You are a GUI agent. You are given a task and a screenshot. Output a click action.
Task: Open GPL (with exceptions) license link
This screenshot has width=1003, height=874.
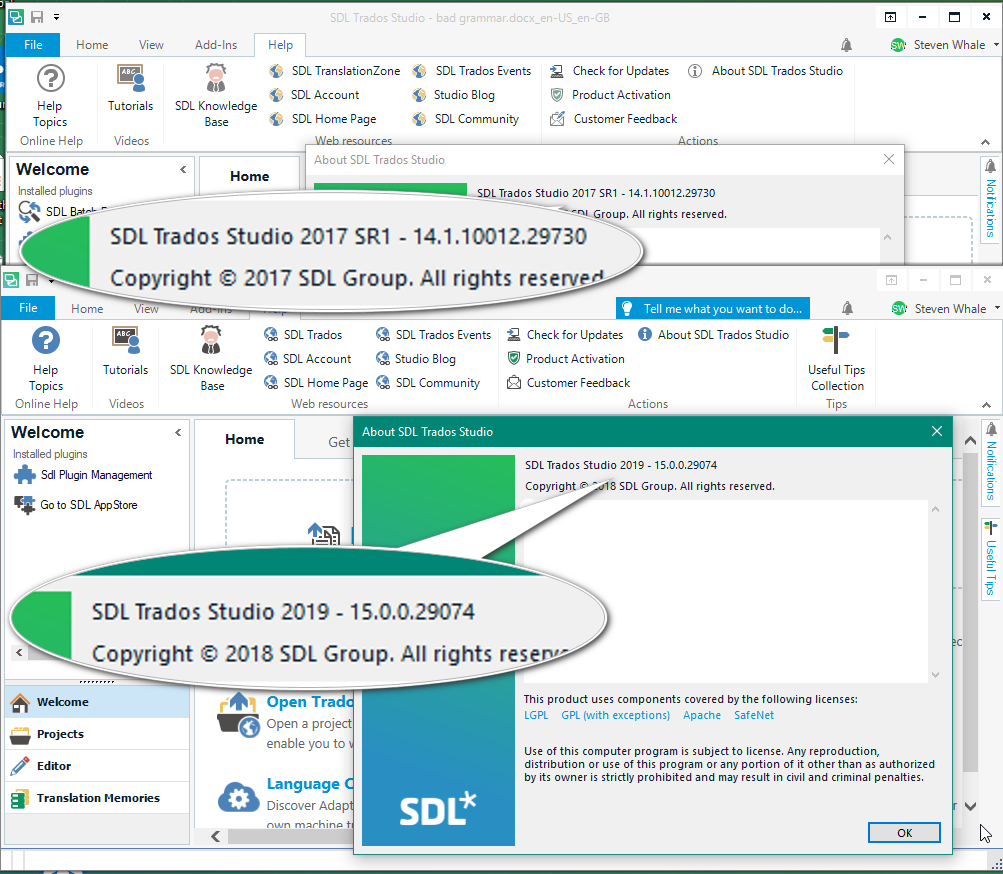click(615, 715)
